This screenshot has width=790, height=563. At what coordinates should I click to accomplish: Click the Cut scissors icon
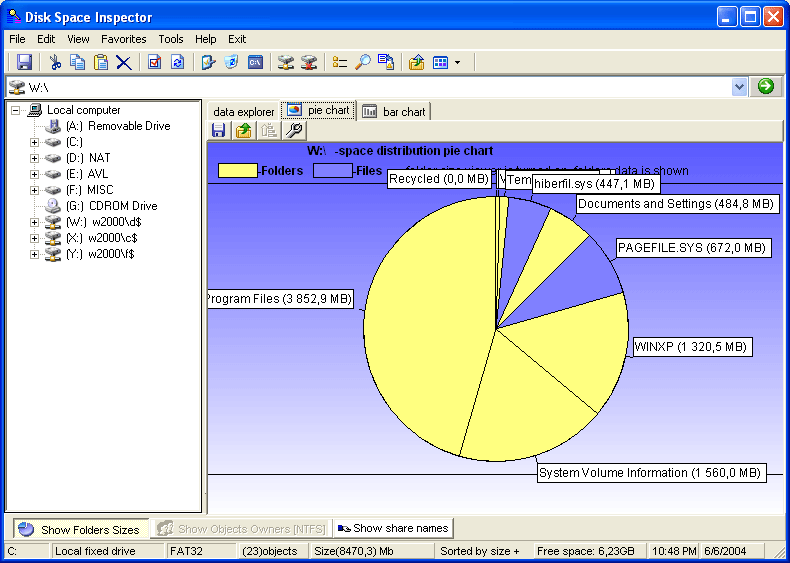click(x=54, y=62)
